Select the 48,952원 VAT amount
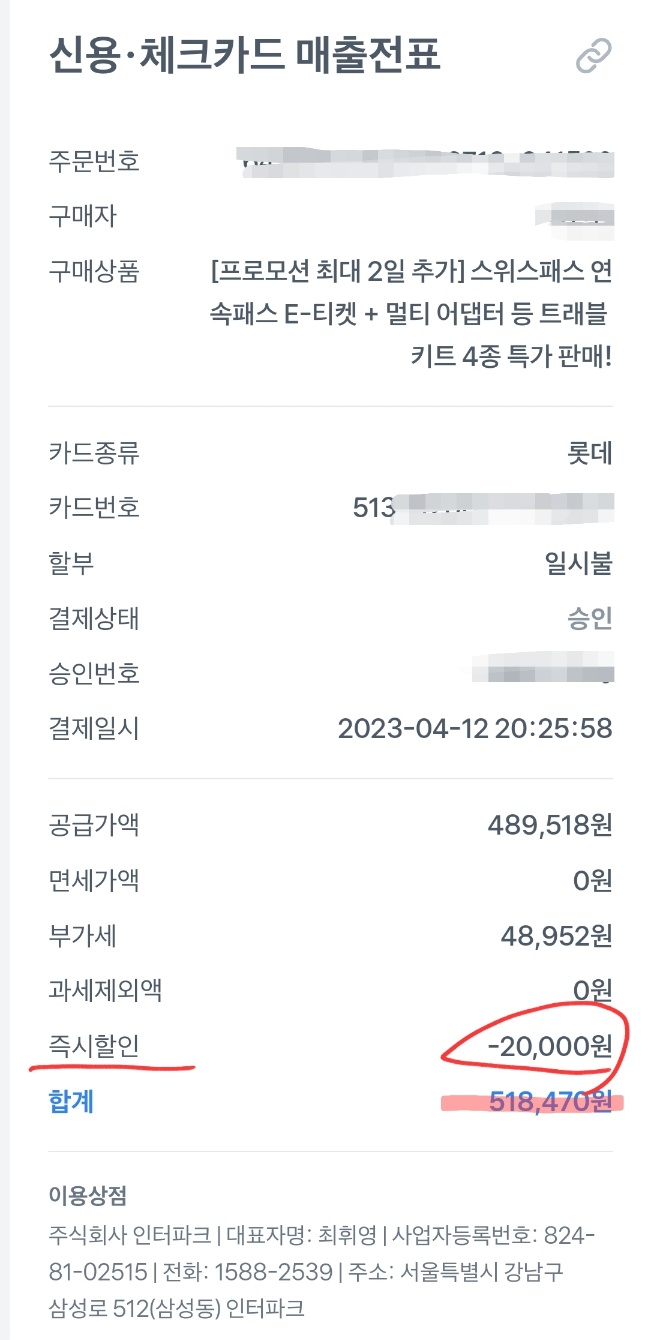The height and width of the screenshot is (1340, 648). point(556,935)
